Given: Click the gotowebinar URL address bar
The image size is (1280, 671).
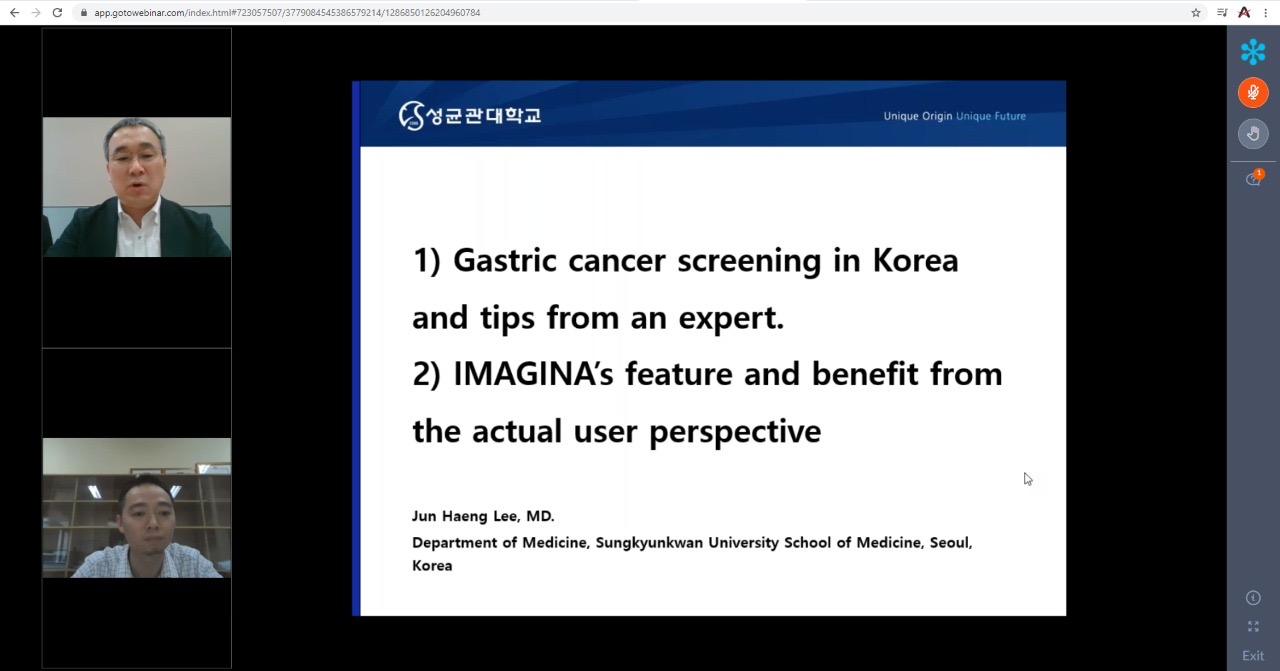Looking at the screenshot, I should coord(640,13).
